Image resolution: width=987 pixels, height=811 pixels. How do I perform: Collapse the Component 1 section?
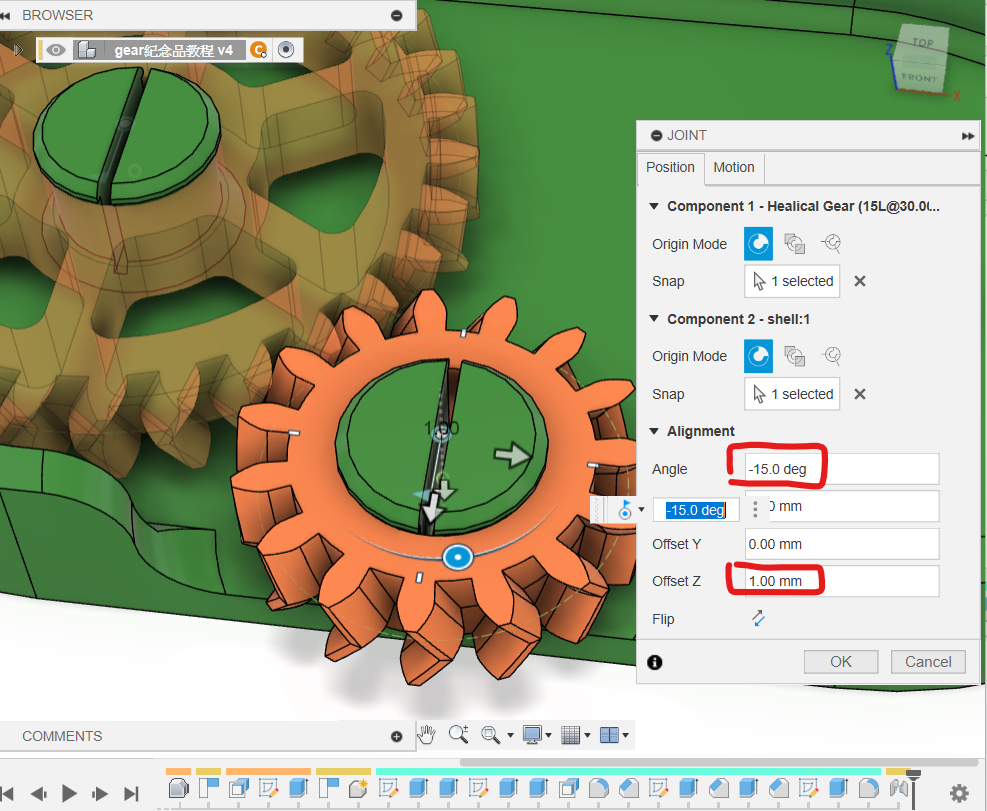(x=654, y=206)
